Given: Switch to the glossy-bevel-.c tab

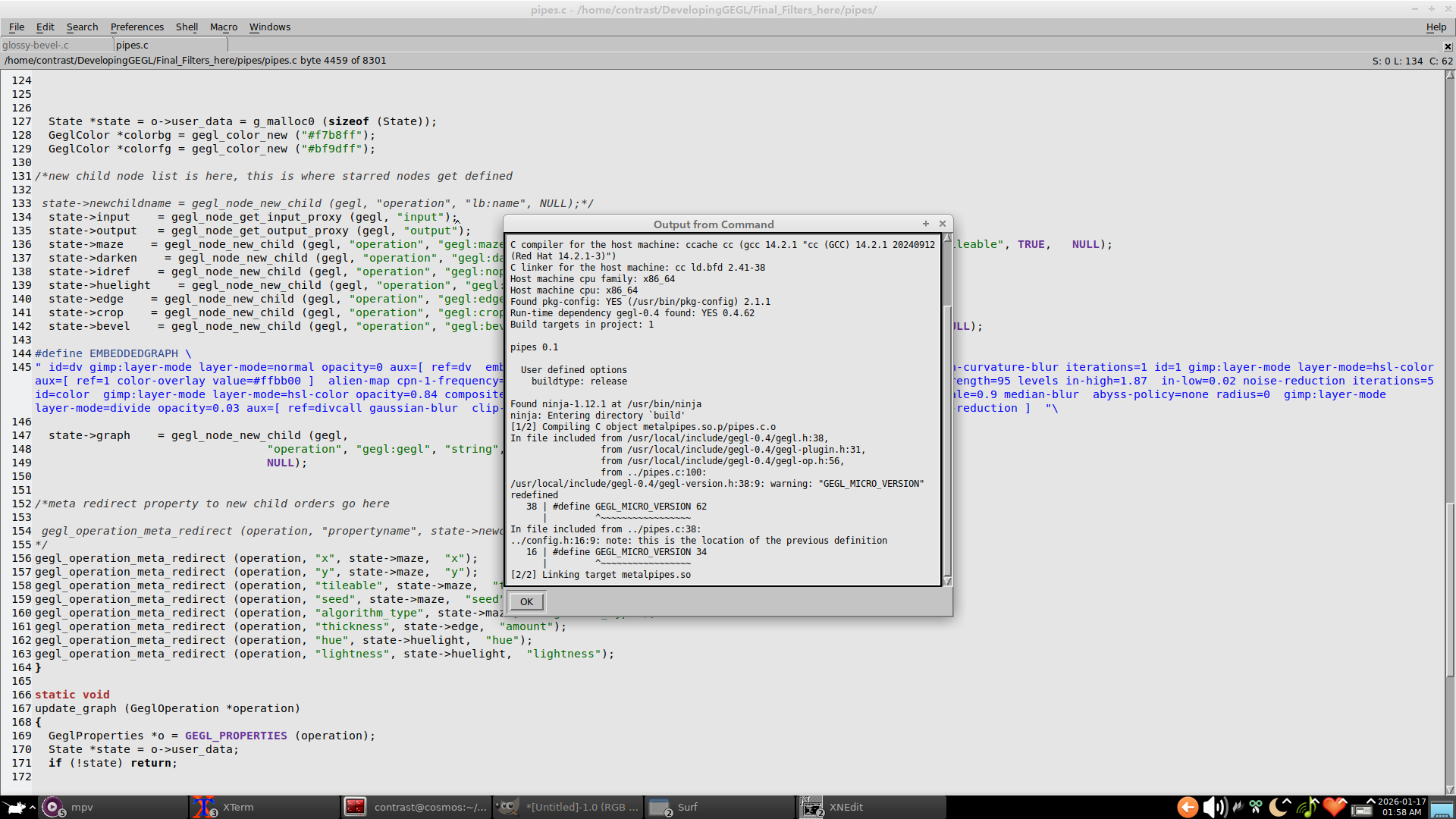Looking at the screenshot, I should pos(36,45).
